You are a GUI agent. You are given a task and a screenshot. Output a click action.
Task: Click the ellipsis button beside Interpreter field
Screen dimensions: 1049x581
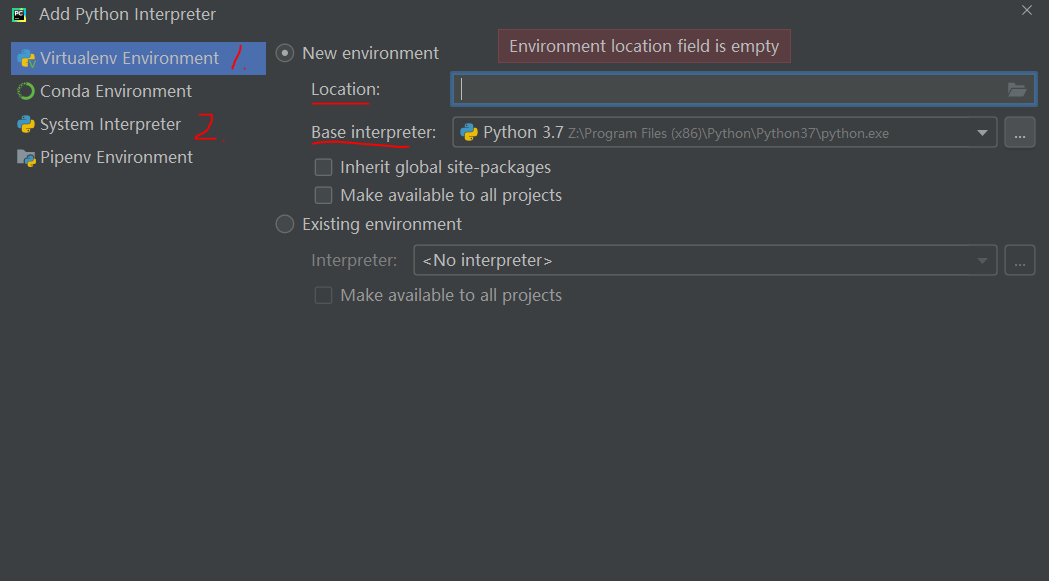click(1020, 259)
